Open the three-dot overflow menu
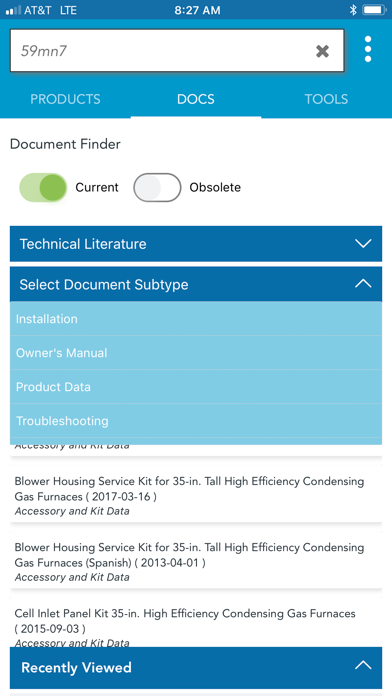 368,49
